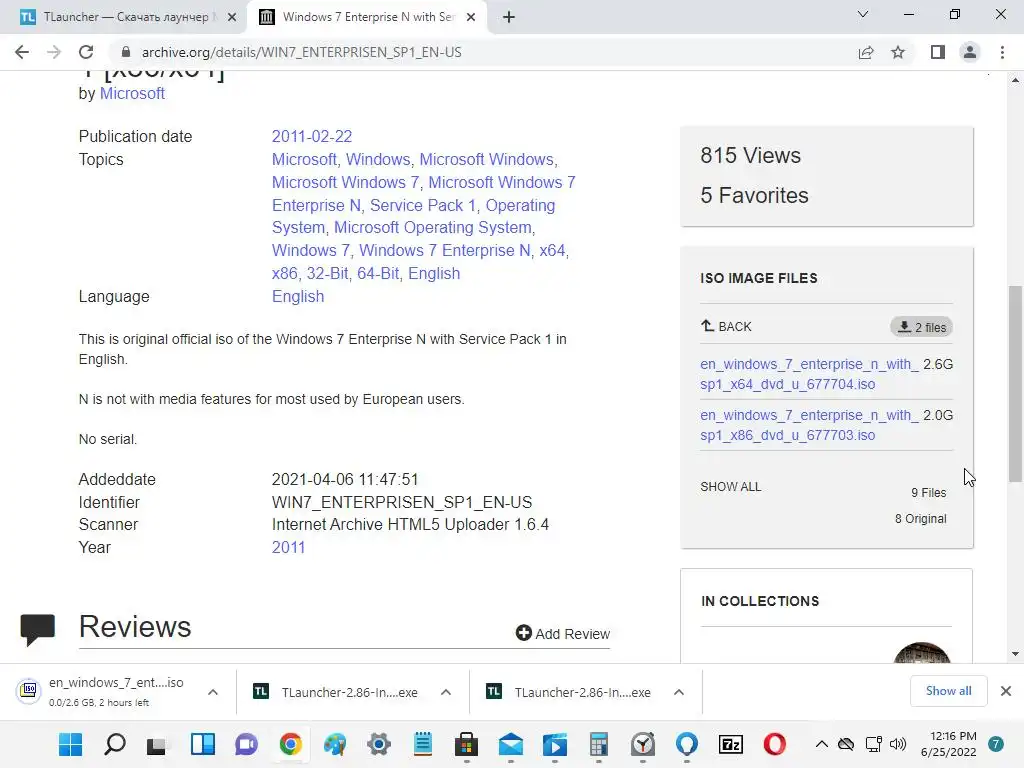The width and height of the screenshot is (1024, 768).
Task: Close the Windows 7 Enterprise N tab
Action: [x=471, y=17]
